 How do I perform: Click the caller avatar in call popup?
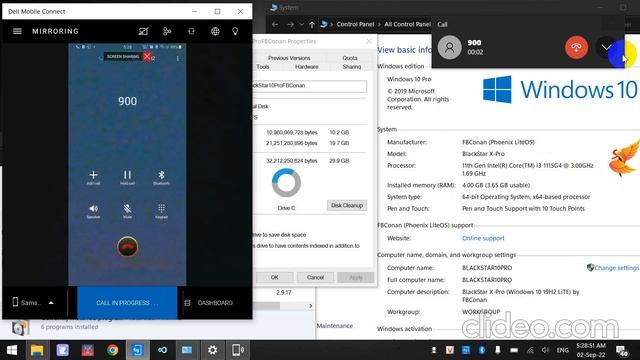449,47
